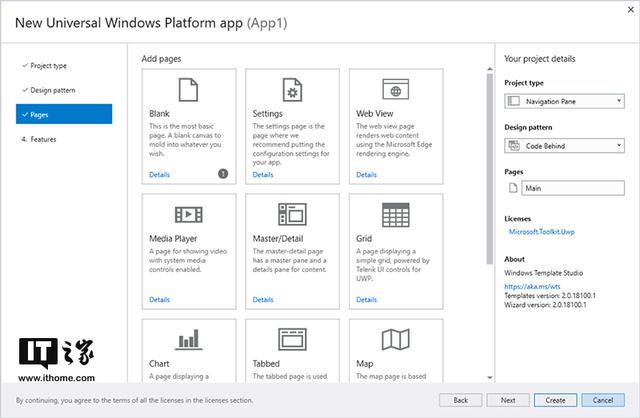View Details link for Blank page
This screenshot has width=640, height=418.
[159, 174]
